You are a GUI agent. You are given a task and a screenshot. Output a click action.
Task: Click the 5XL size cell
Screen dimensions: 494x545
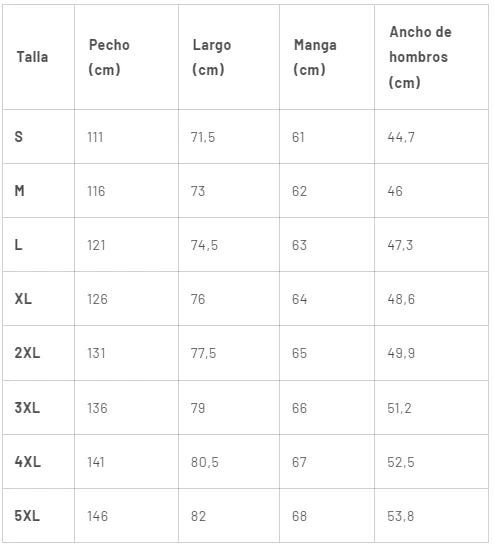[x=27, y=516]
